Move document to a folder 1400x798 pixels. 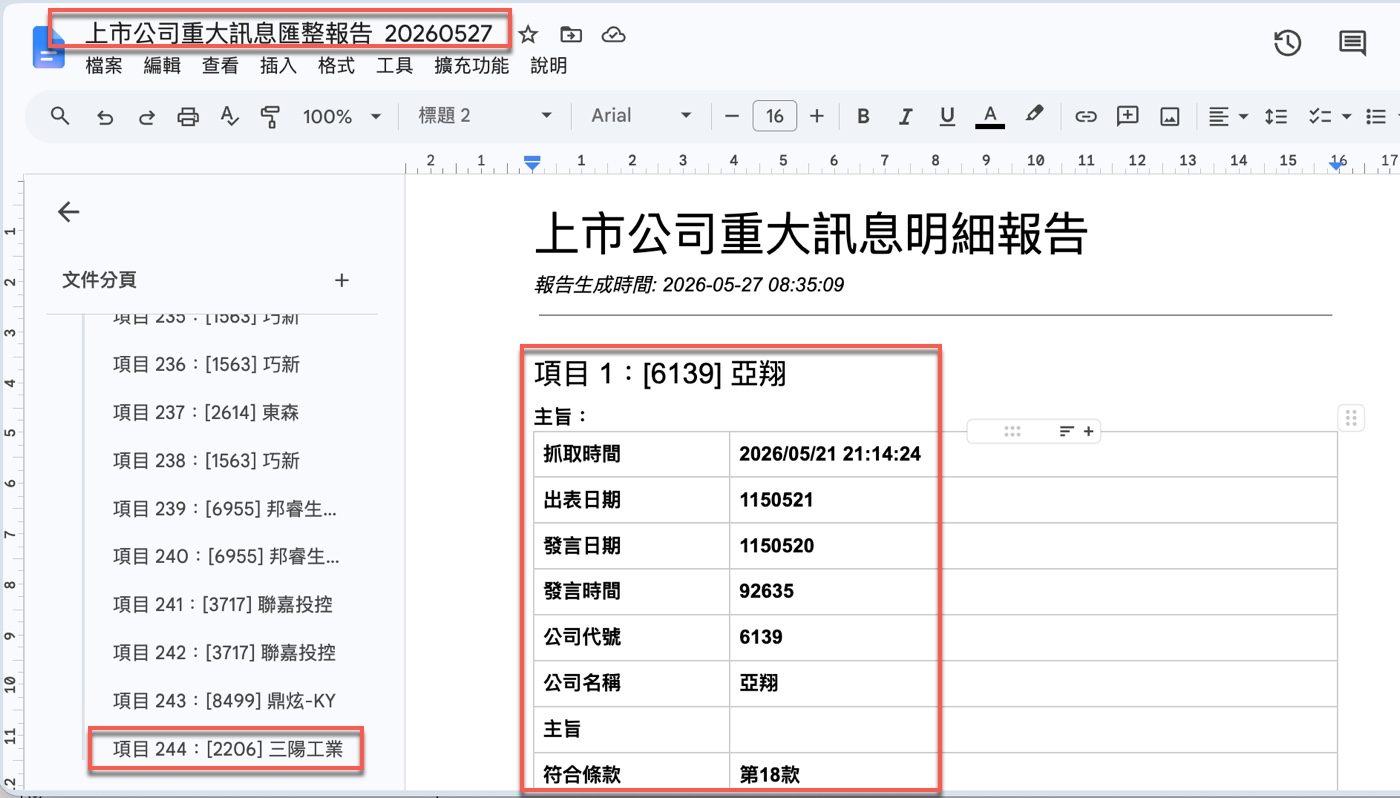pos(571,35)
